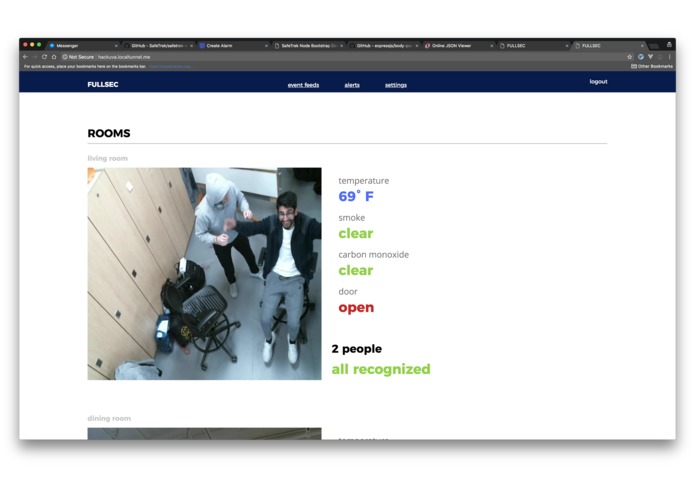The height and width of the screenshot is (494, 695).
Task: Click the V-shaped extension icon
Action: [x=650, y=57]
